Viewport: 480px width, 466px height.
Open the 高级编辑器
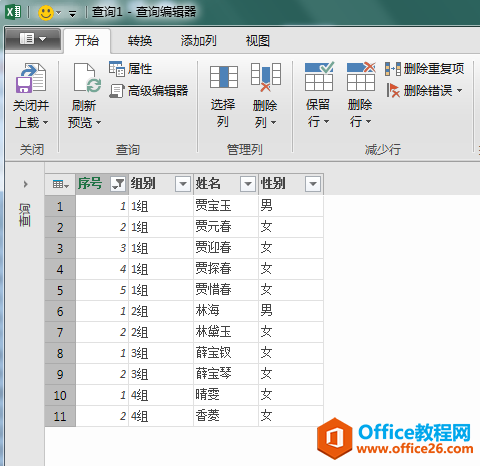[x=149, y=90]
